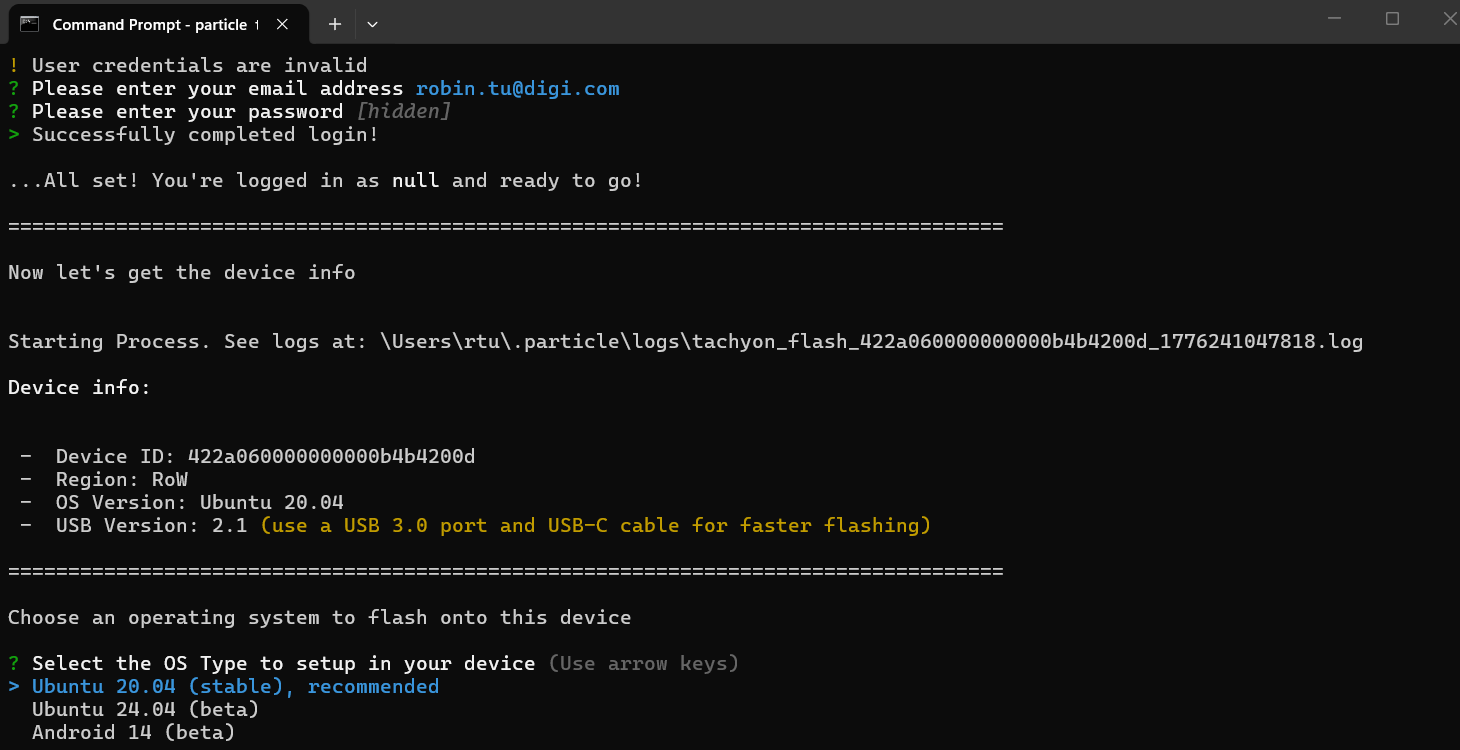Viewport: 1460px width, 750px height.
Task: Click the yellow USB 3.0 port hint
Action: (x=595, y=525)
